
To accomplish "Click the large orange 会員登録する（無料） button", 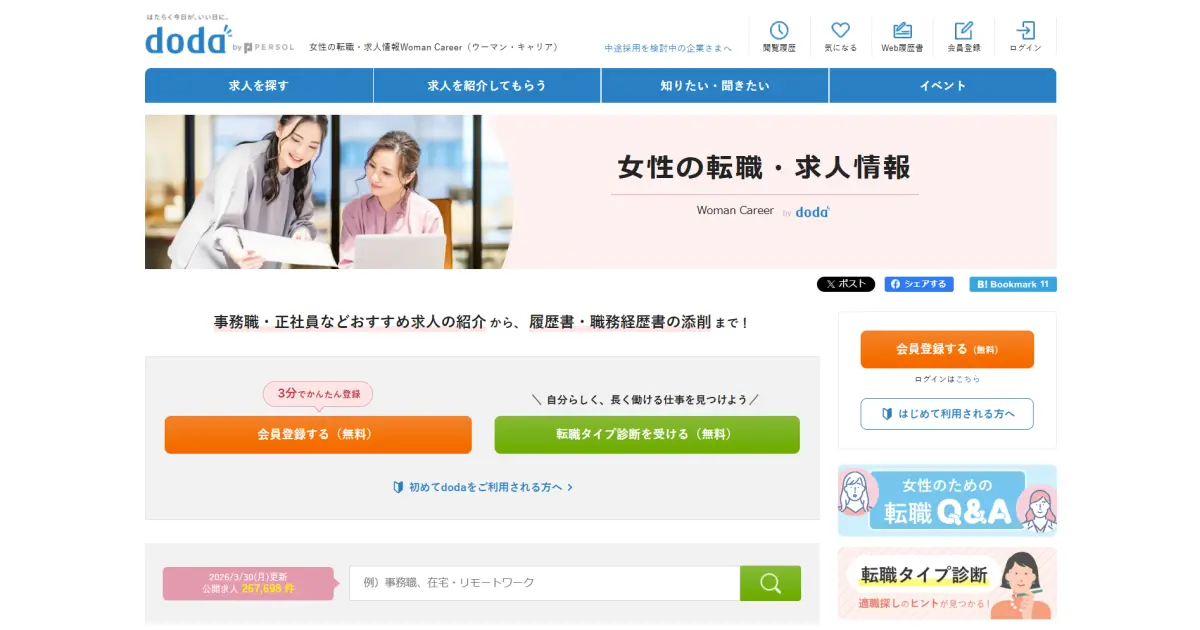I will click(318, 435).
